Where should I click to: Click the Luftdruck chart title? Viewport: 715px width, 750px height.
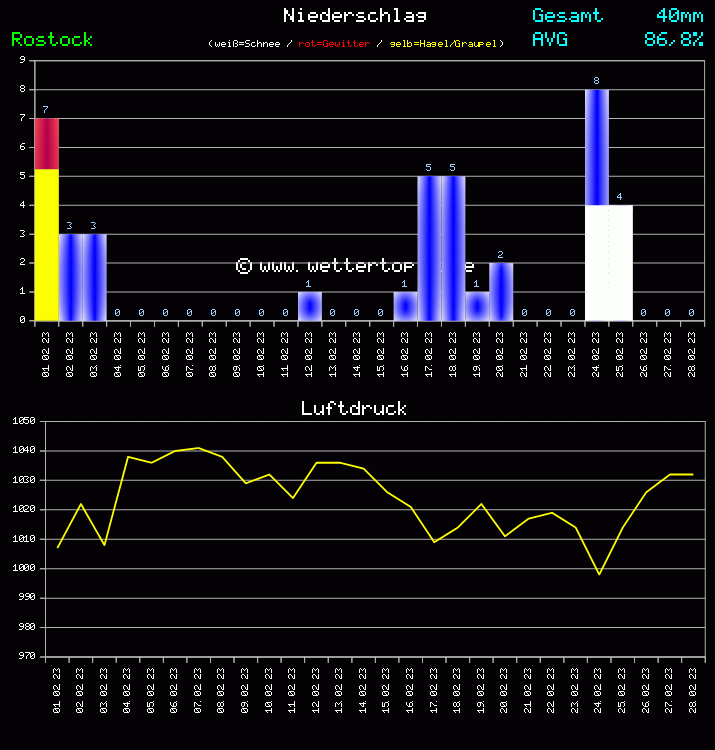coord(354,408)
